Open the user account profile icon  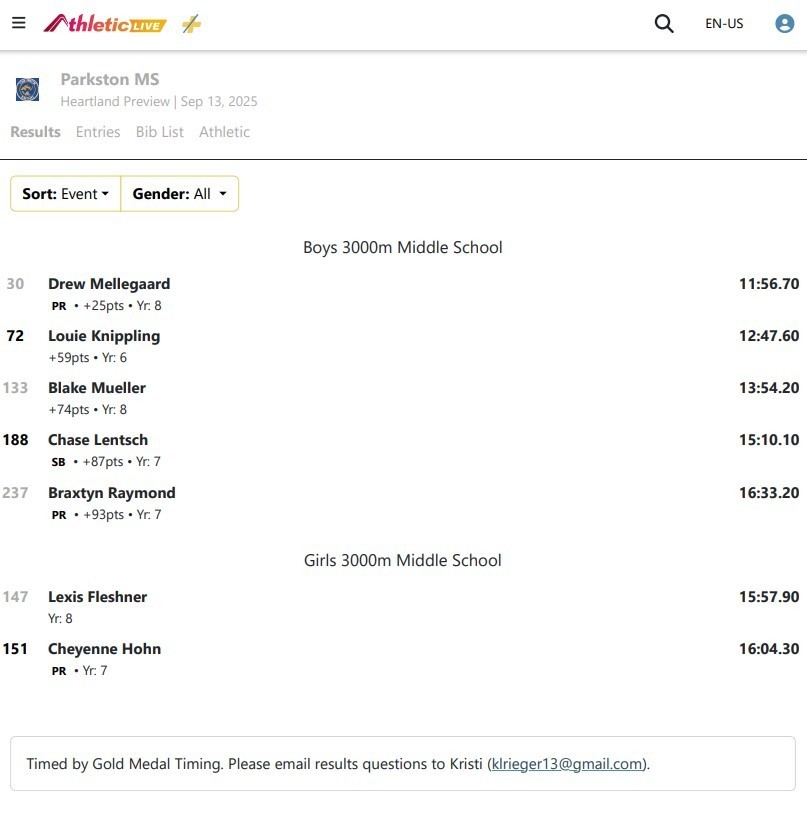coord(784,24)
